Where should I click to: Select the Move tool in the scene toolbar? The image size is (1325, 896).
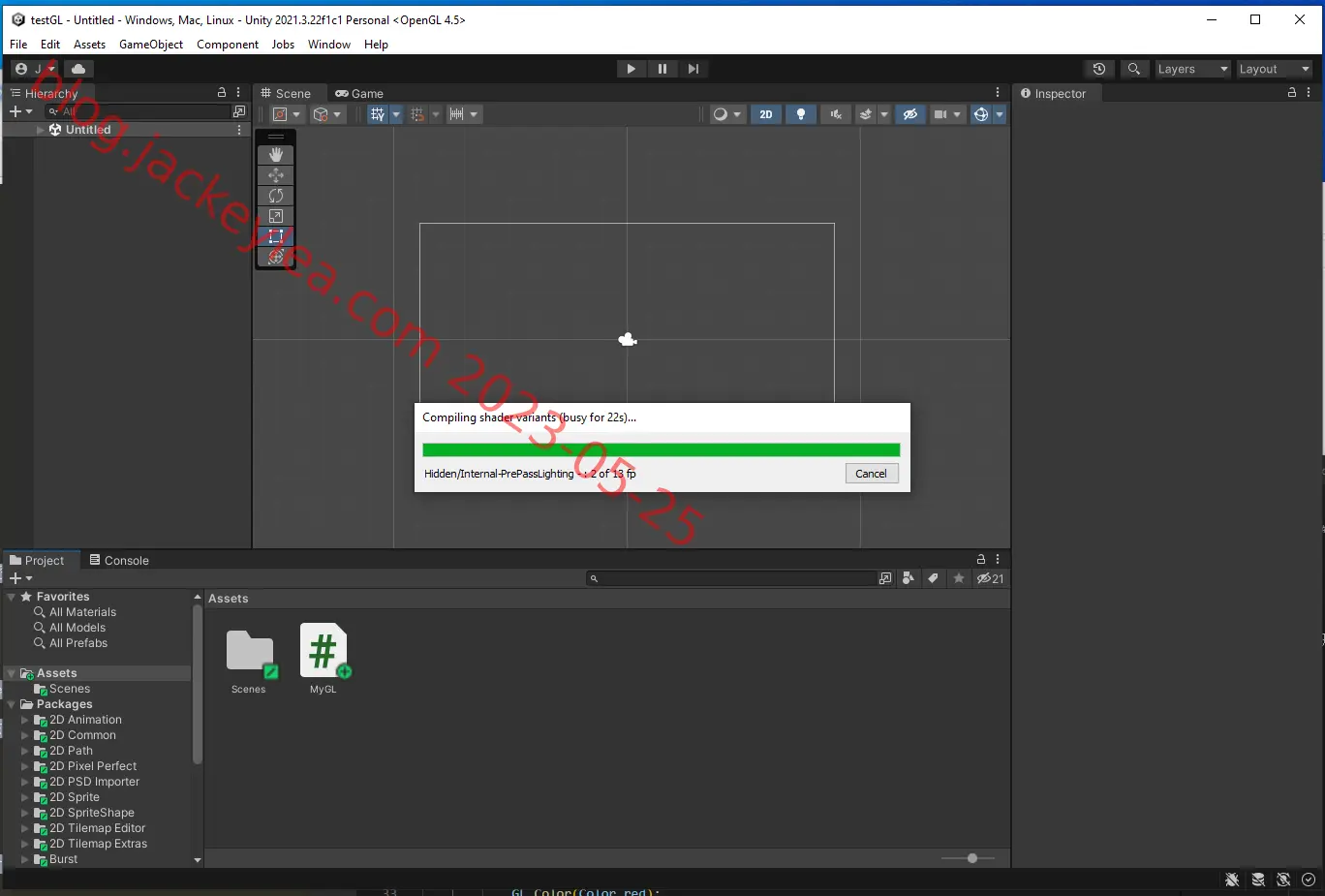coord(276,175)
